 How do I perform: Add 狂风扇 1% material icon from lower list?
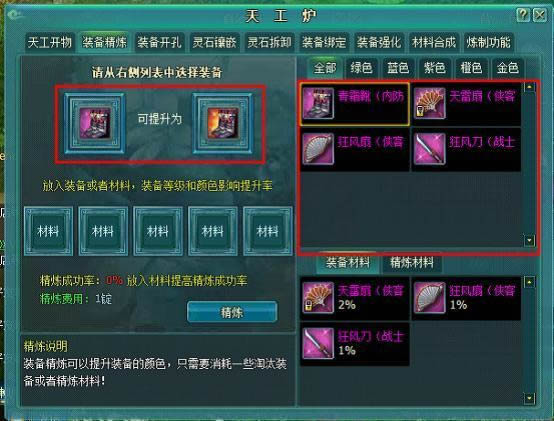[x=430, y=297]
